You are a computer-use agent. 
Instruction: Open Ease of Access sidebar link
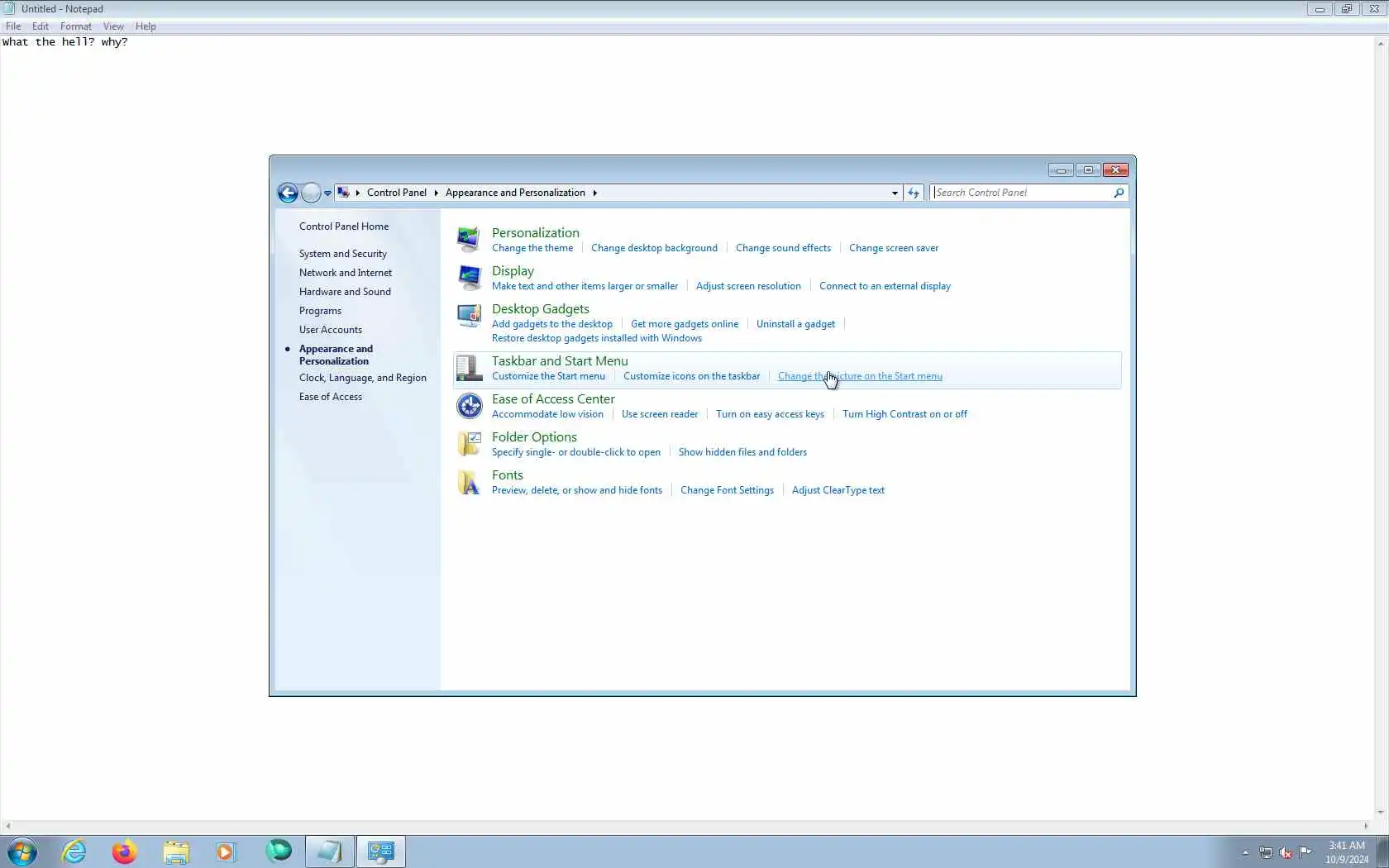click(331, 397)
